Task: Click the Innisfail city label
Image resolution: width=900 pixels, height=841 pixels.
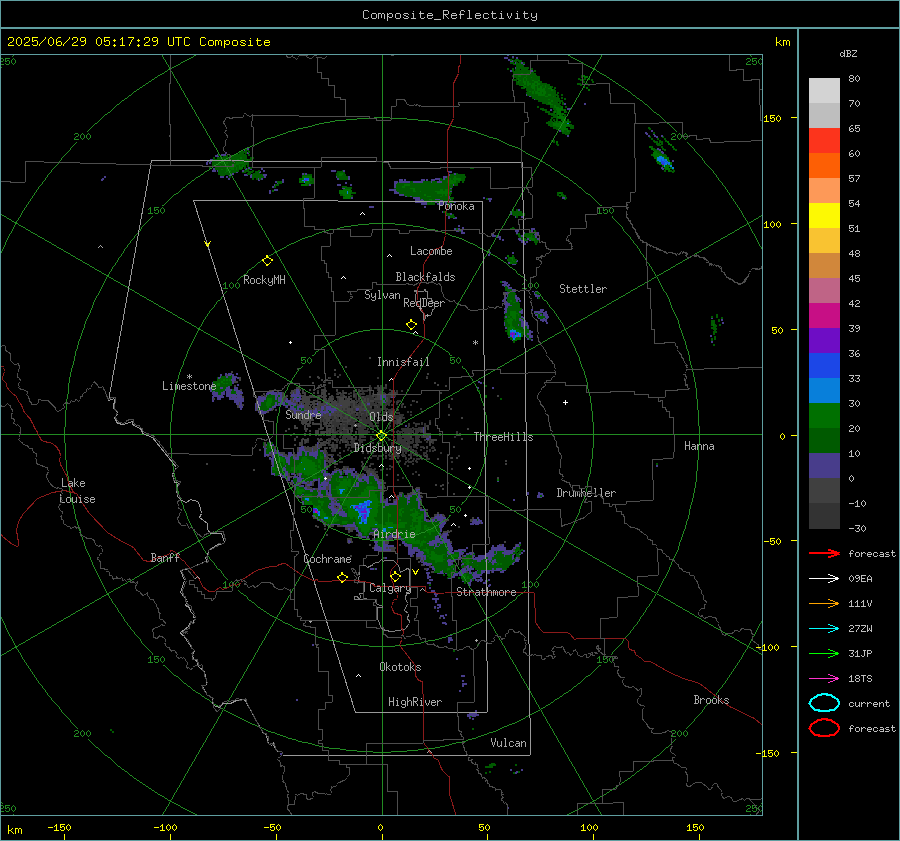Action: pyautogui.click(x=403, y=362)
